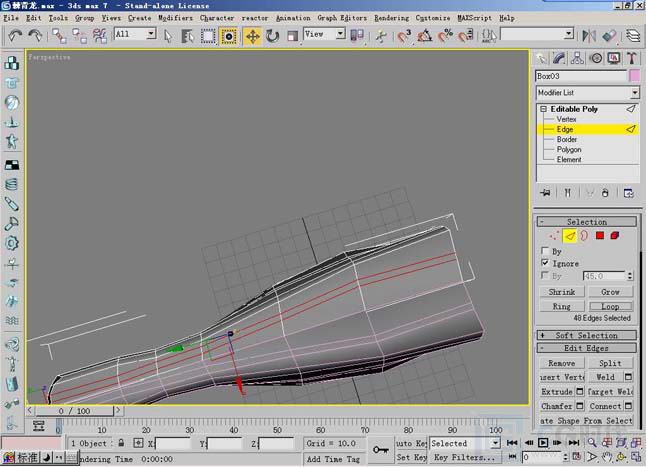Viewport: 646px width, 467px height.
Task: Open the Select by Name list
Action: click(187, 36)
